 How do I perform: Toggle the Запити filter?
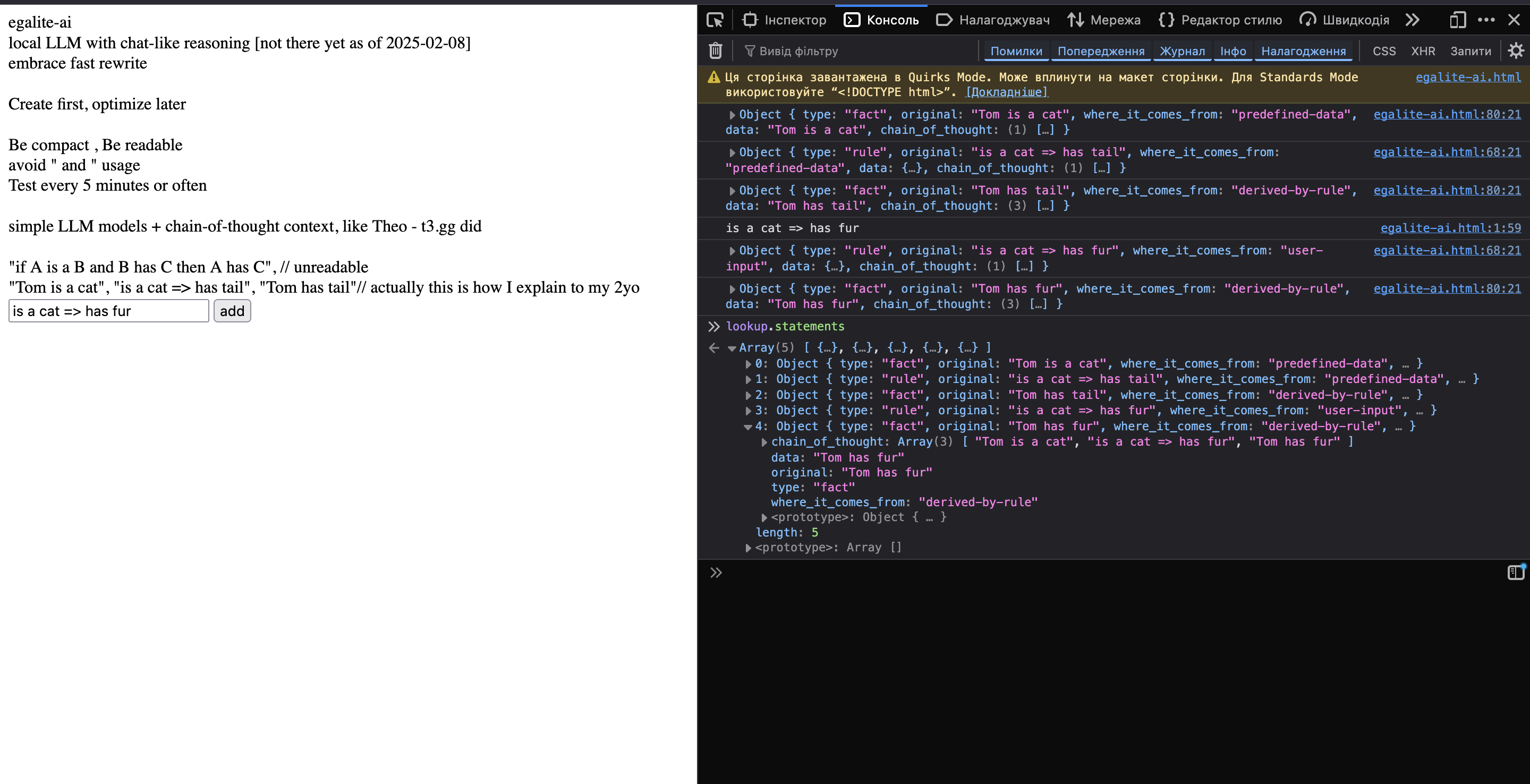(x=1470, y=51)
